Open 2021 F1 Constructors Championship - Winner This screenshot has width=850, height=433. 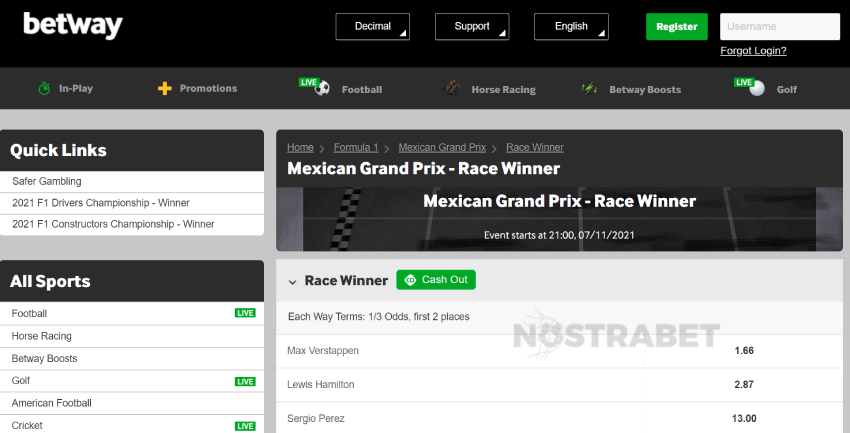132,224
